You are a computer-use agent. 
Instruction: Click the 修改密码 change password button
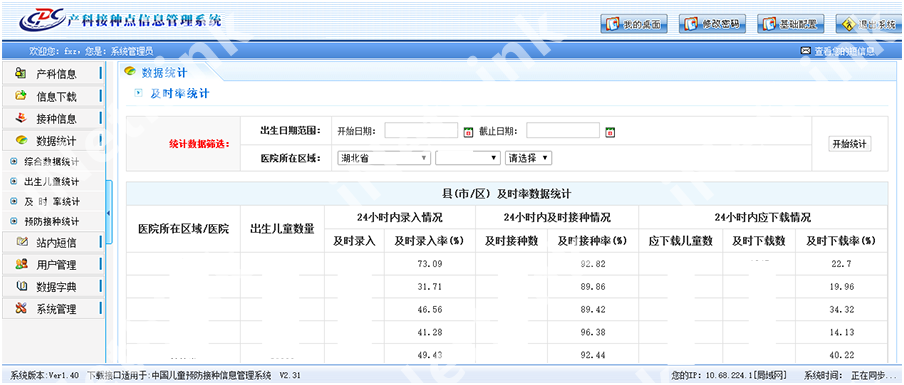(713, 24)
